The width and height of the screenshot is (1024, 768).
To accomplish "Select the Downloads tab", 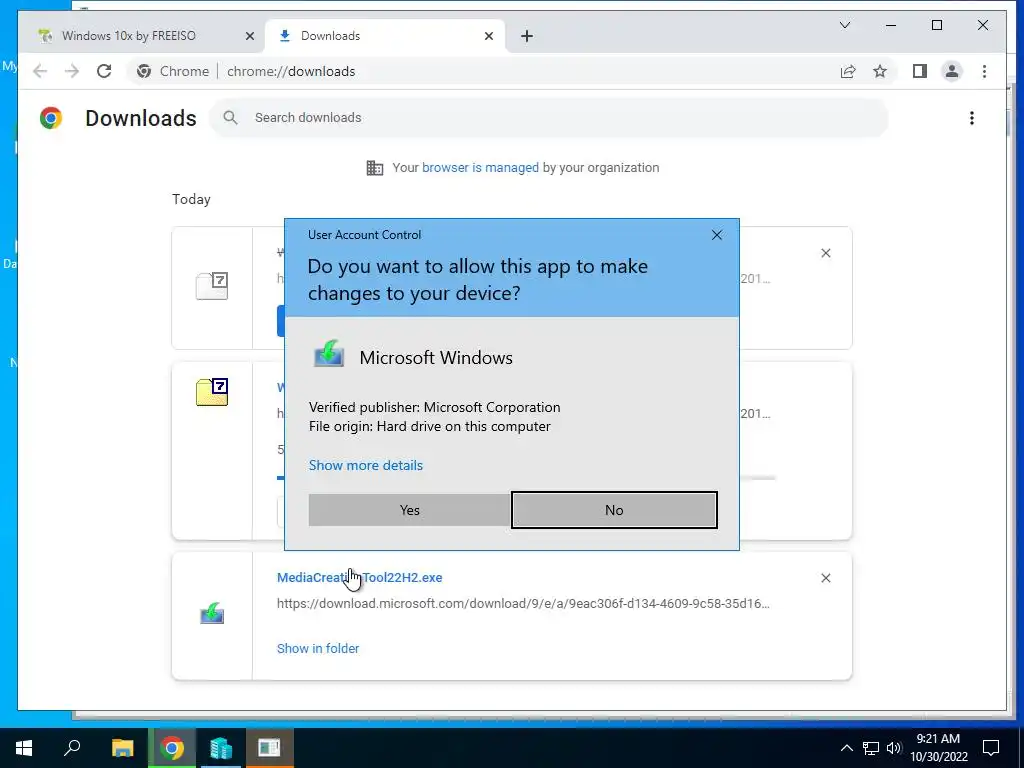I will (385, 36).
